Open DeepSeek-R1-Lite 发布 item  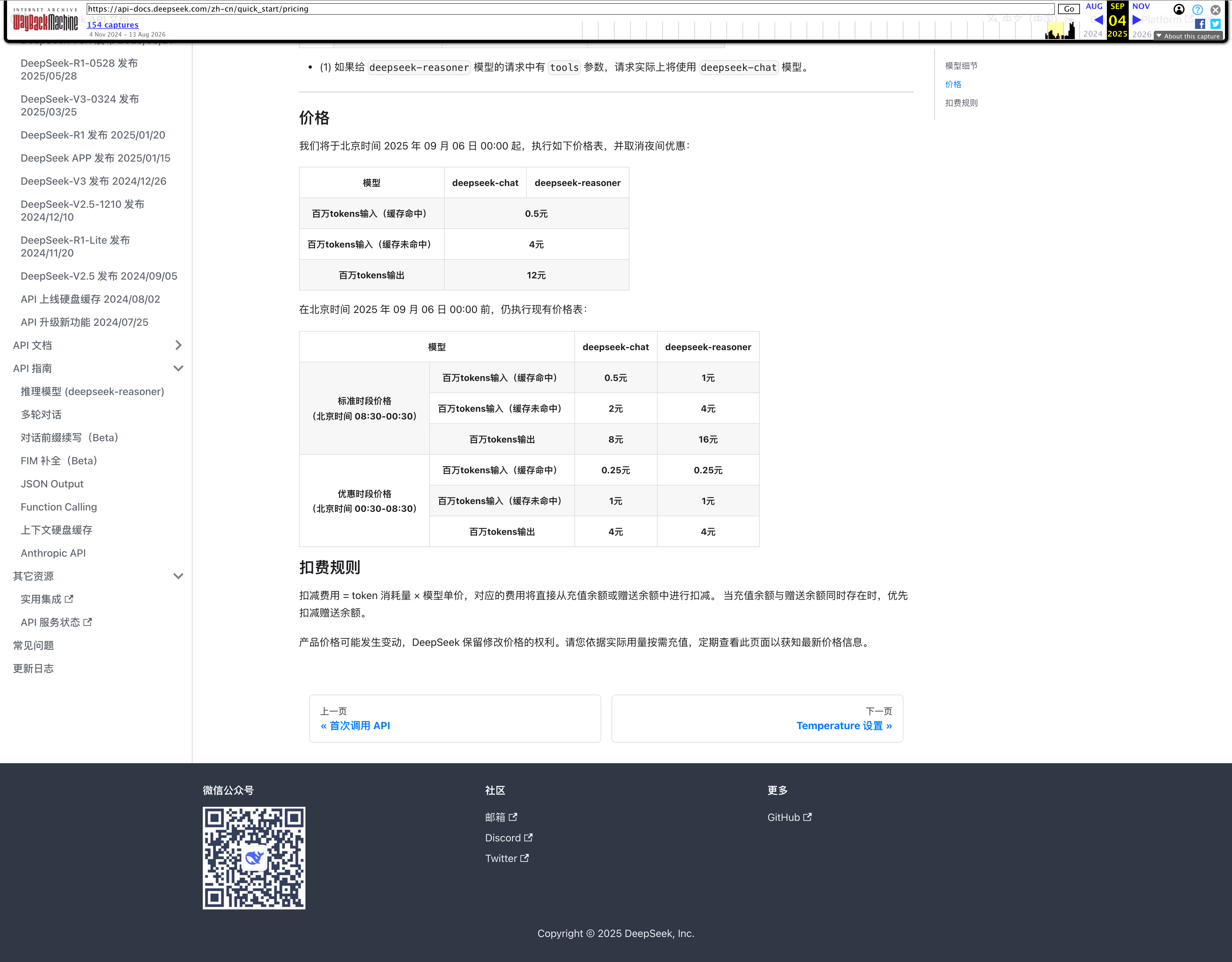[76, 246]
